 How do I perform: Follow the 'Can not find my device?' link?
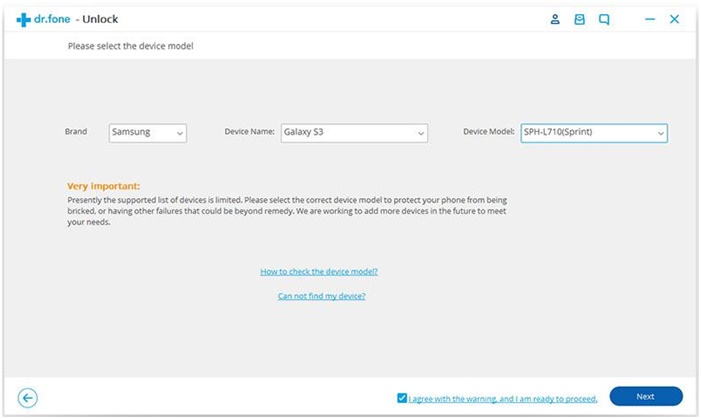tap(321, 296)
